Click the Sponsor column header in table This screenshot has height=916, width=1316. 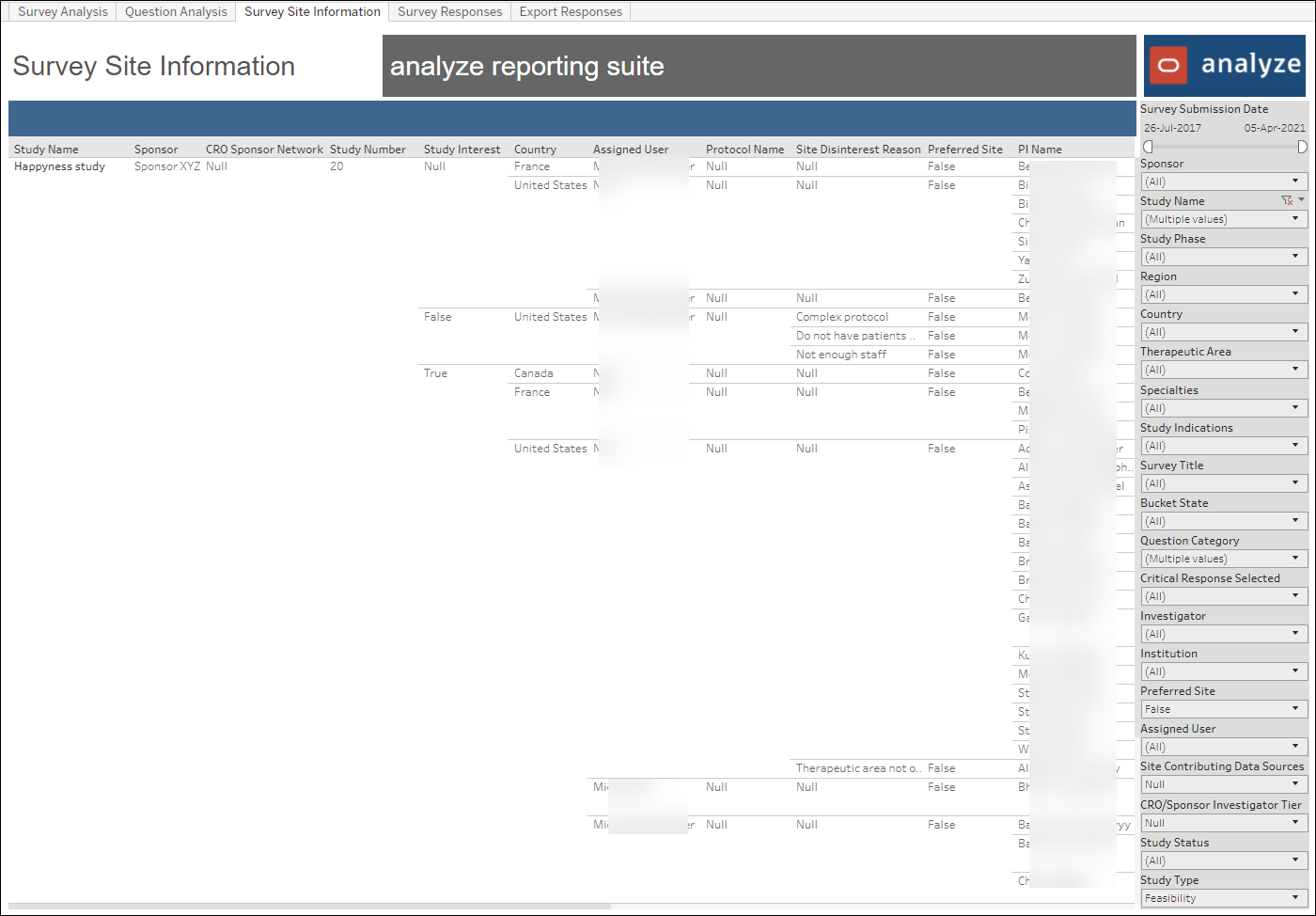coord(156,150)
